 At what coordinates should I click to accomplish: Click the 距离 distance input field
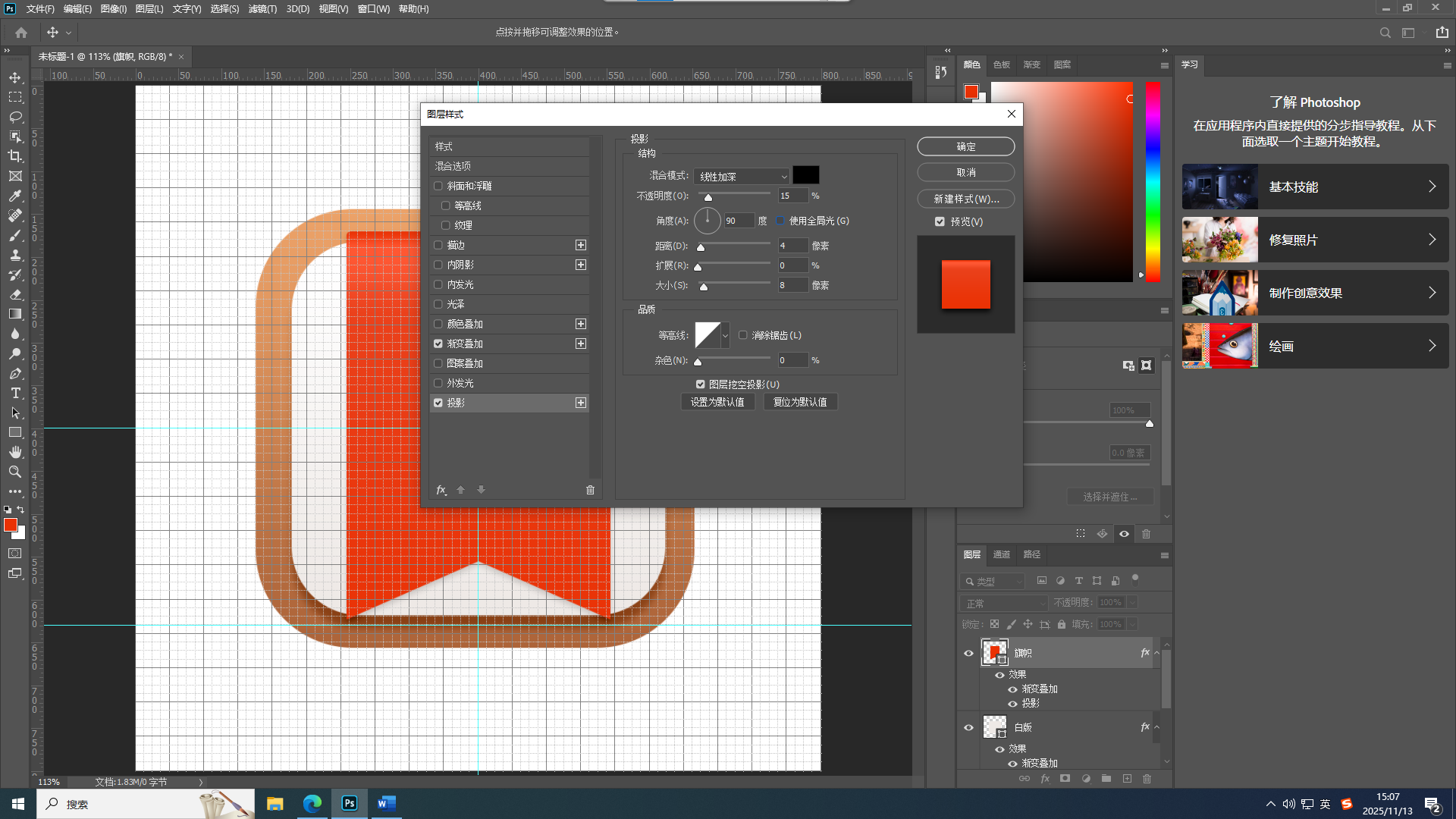click(x=792, y=246)
